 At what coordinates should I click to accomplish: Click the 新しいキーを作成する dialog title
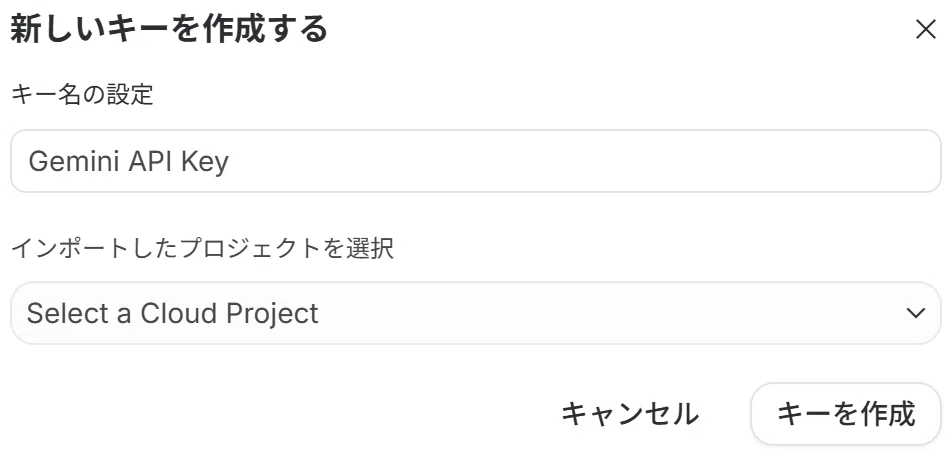pos(169,30)
